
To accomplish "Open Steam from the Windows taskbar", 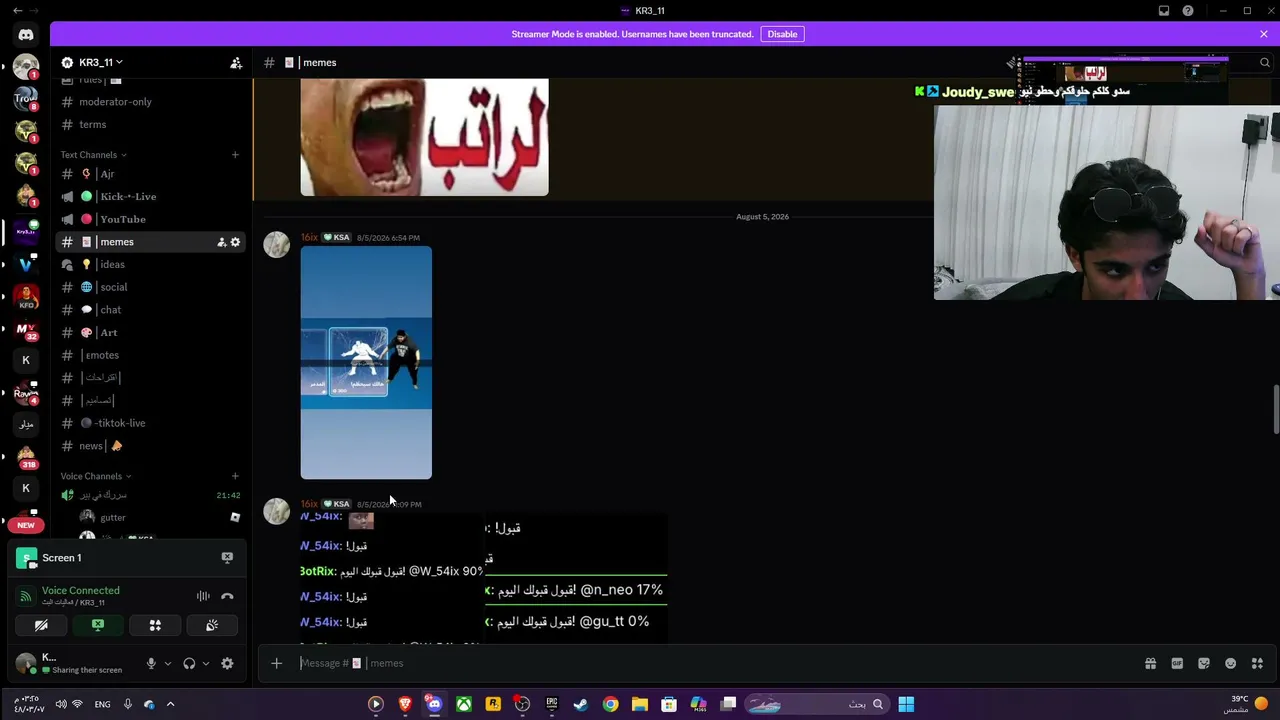I will pyautogui.click(x=581, y=704).
